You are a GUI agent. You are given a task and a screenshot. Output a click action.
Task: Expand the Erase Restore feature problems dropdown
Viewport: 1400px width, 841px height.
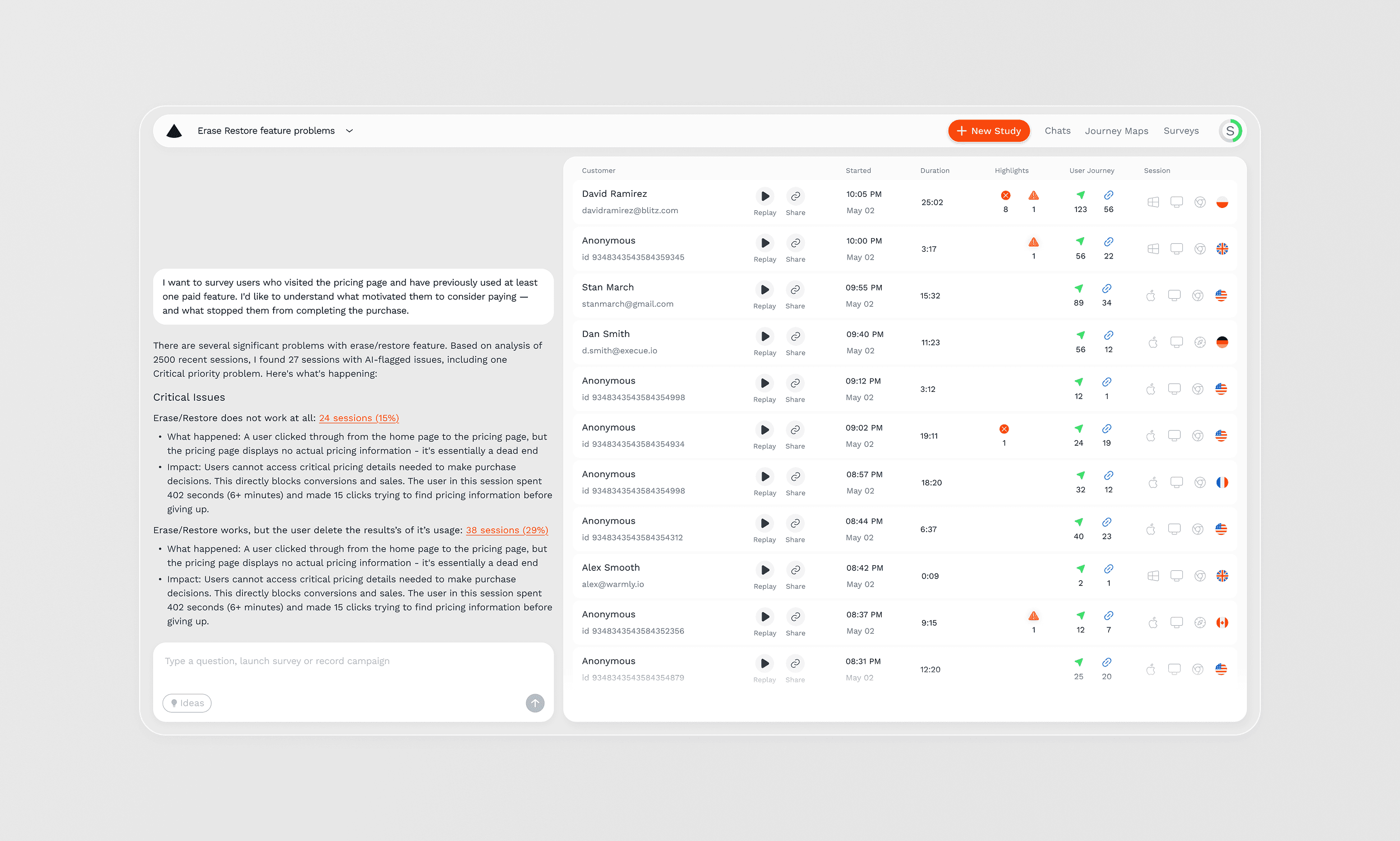point(349,131)
